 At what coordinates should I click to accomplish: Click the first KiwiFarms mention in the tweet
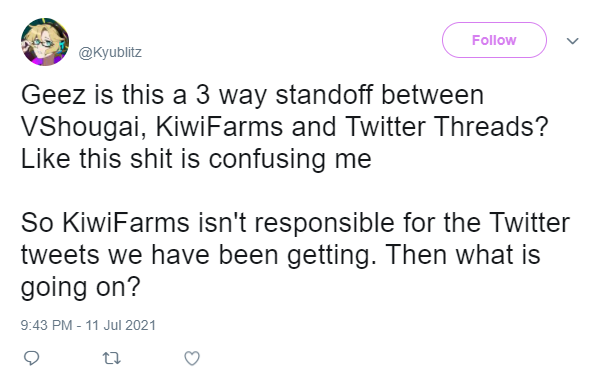219,126
